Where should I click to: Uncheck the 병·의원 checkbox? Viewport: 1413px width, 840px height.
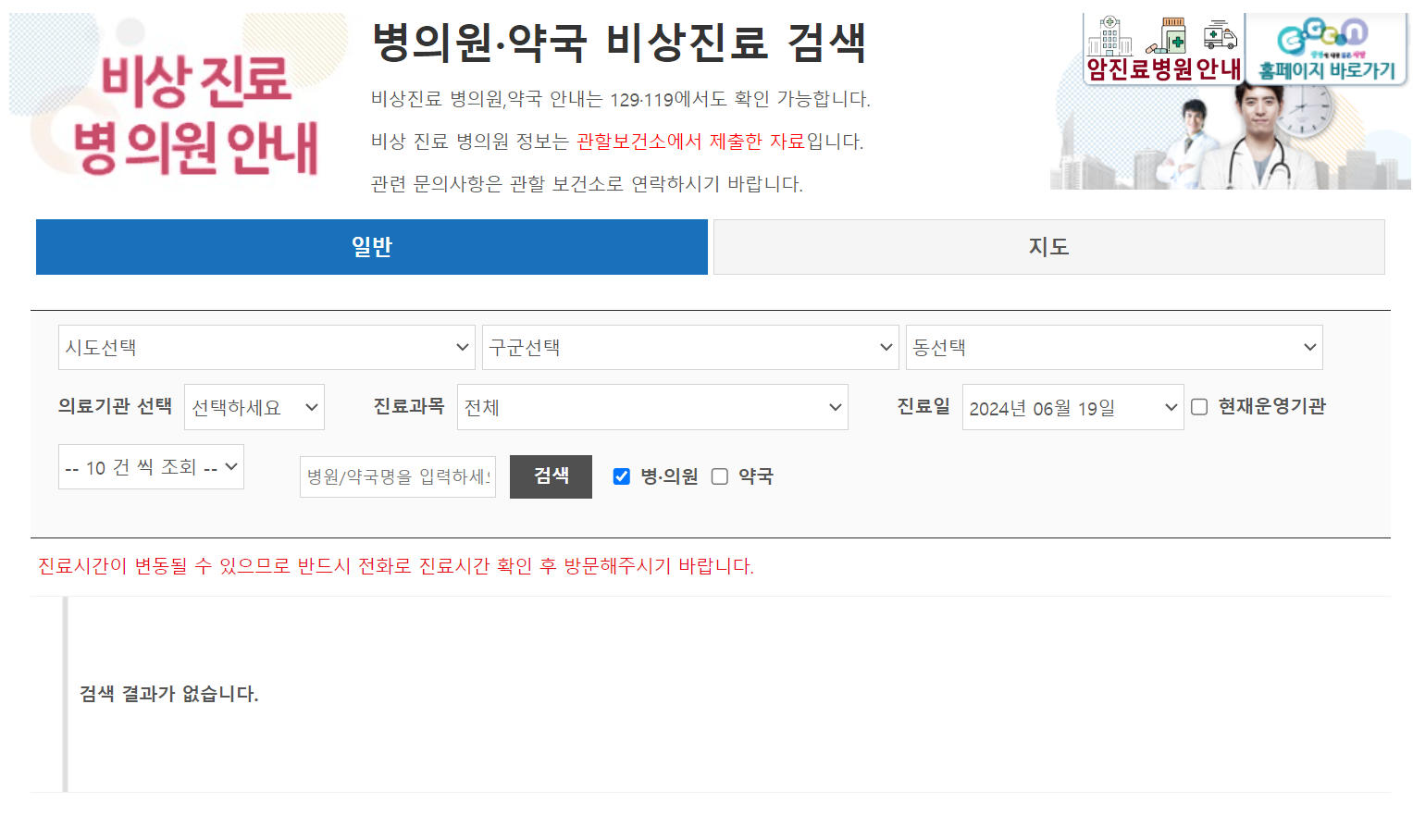pos(622,476)
